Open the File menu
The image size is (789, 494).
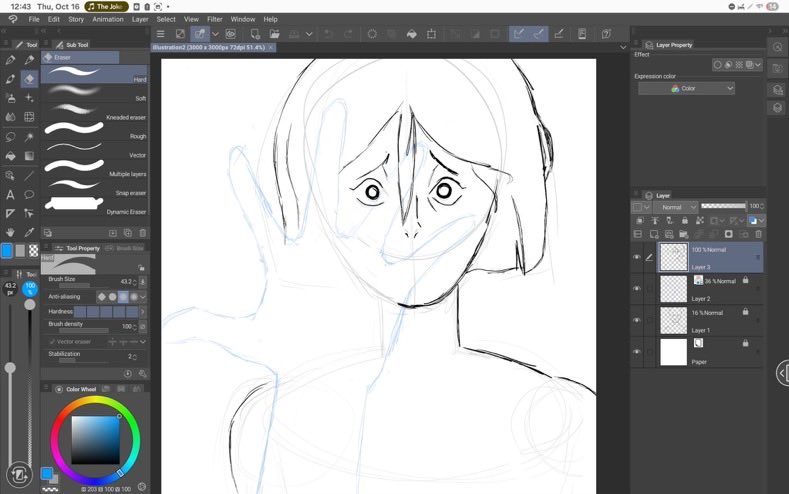(34, 19)
